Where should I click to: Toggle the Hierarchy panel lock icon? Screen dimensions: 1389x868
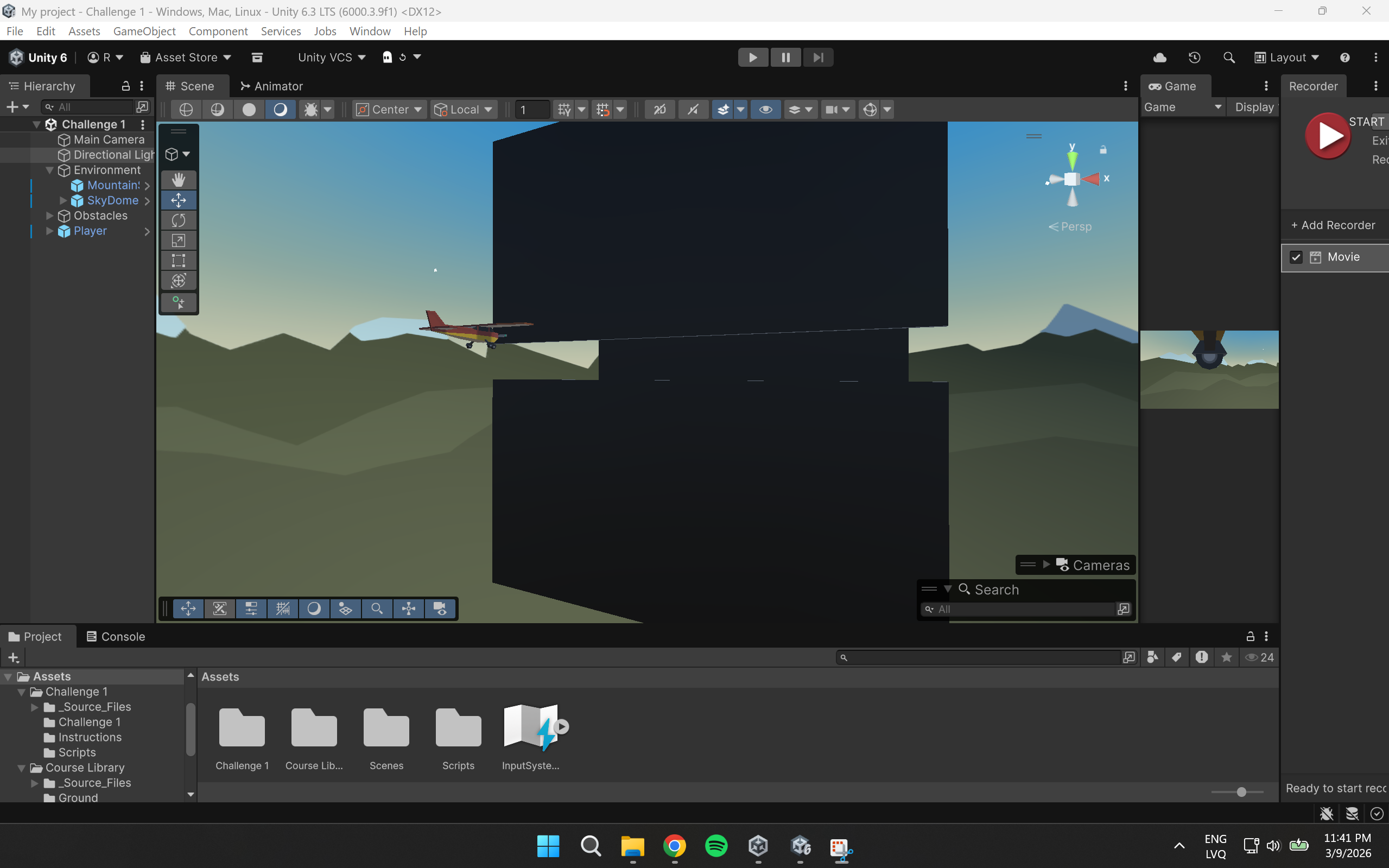tap(126, 86)
